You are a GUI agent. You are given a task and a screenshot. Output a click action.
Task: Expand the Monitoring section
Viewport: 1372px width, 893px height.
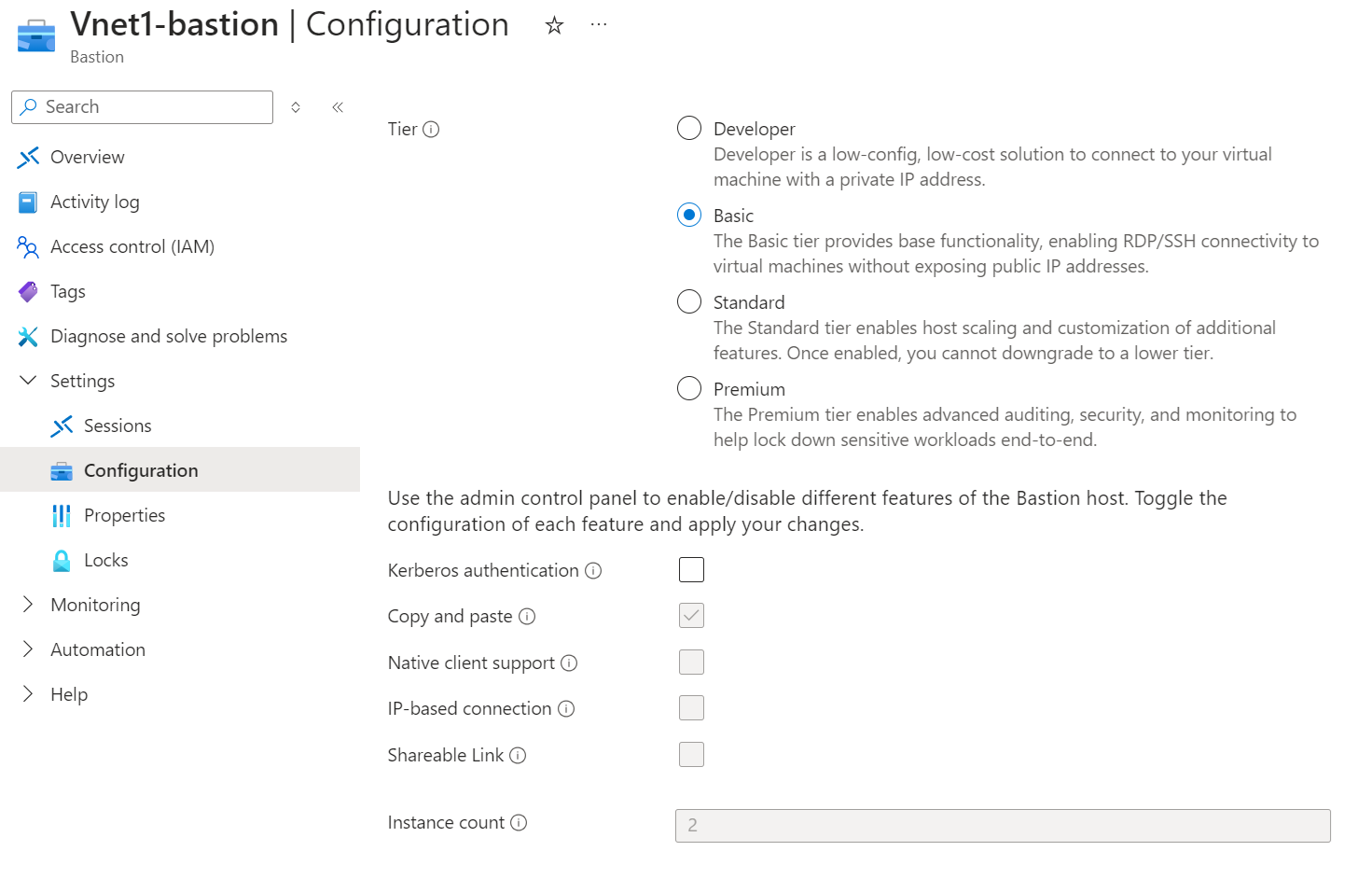[x=28, y=605]
